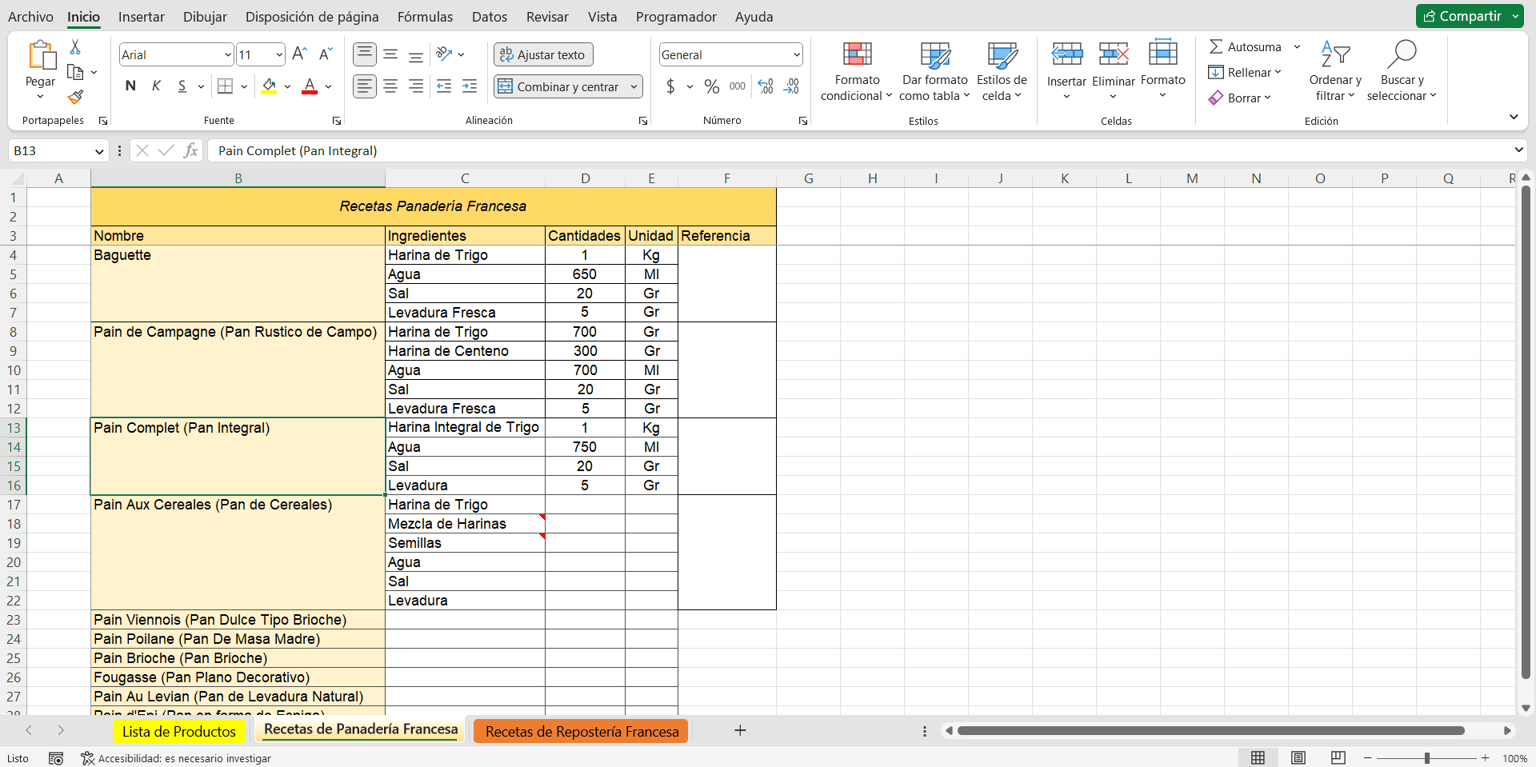Decrease indent icon

tap(444, 87)
